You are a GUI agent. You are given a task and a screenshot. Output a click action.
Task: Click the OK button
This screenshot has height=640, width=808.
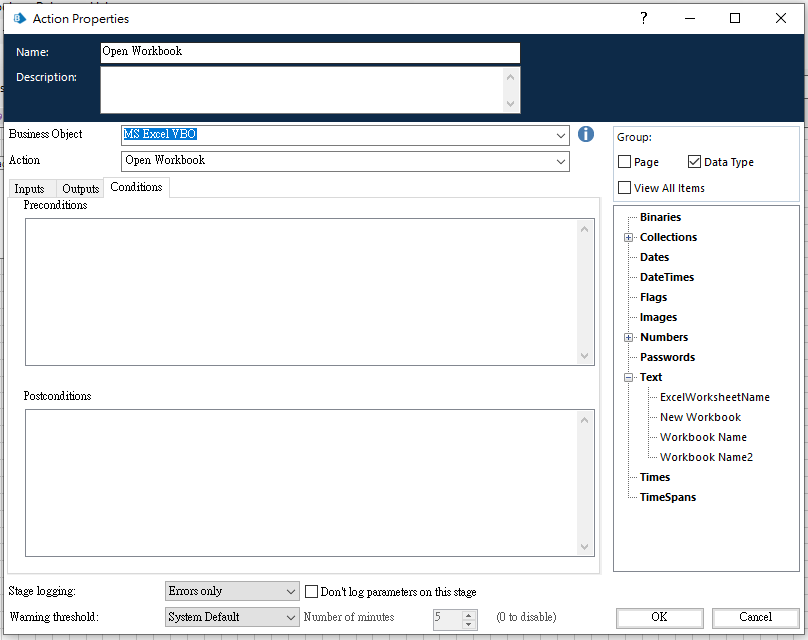point(660,617)
